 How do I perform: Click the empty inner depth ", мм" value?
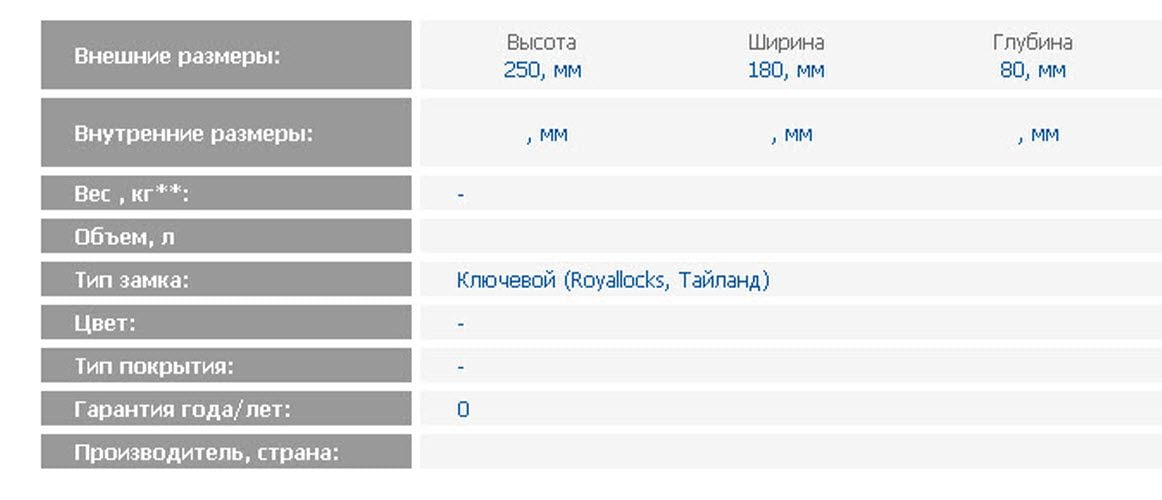click(1038, 135)
